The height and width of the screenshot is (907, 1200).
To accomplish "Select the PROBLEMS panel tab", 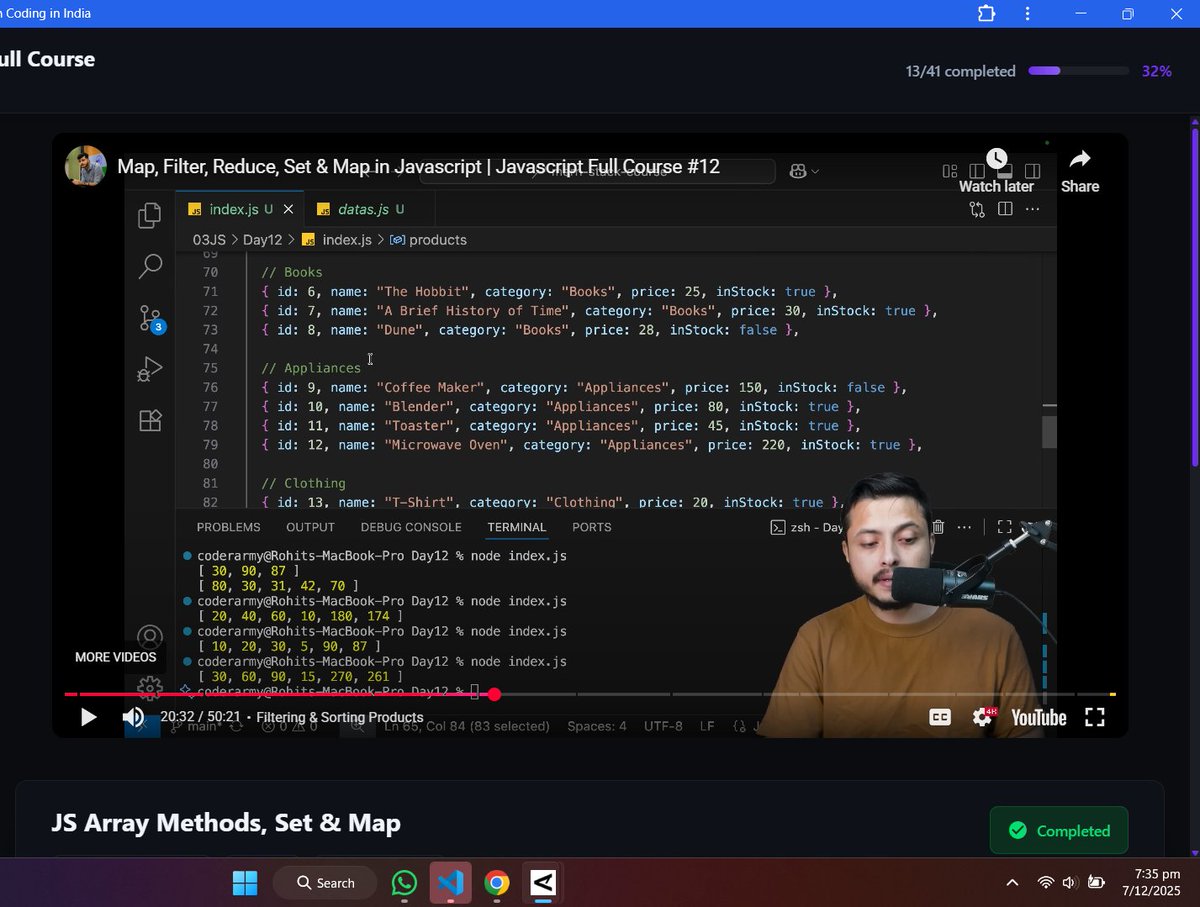I will point(228,527).
